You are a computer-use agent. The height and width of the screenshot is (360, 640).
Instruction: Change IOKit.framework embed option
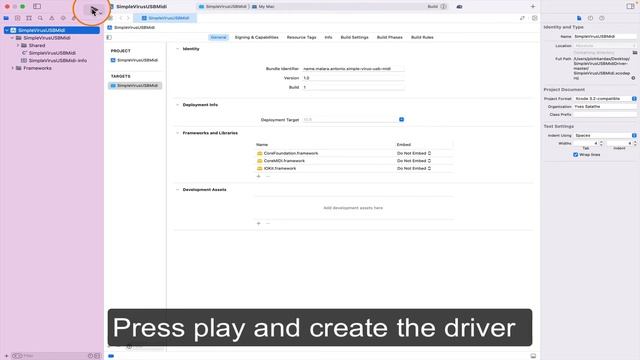(414, 168)
